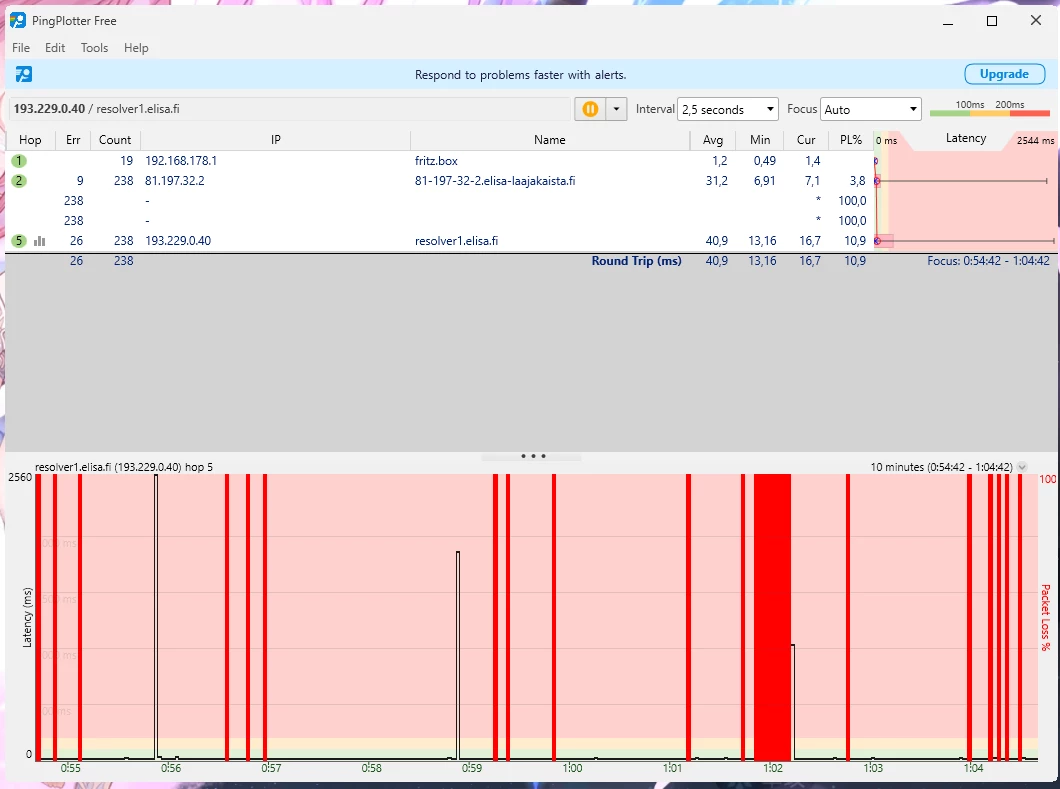Image resolution: width=1060 pixels, height=789 pixels.
Task: Select IP address 81.197.32.2
Action: pyautogui.click(x=174, y=181)
